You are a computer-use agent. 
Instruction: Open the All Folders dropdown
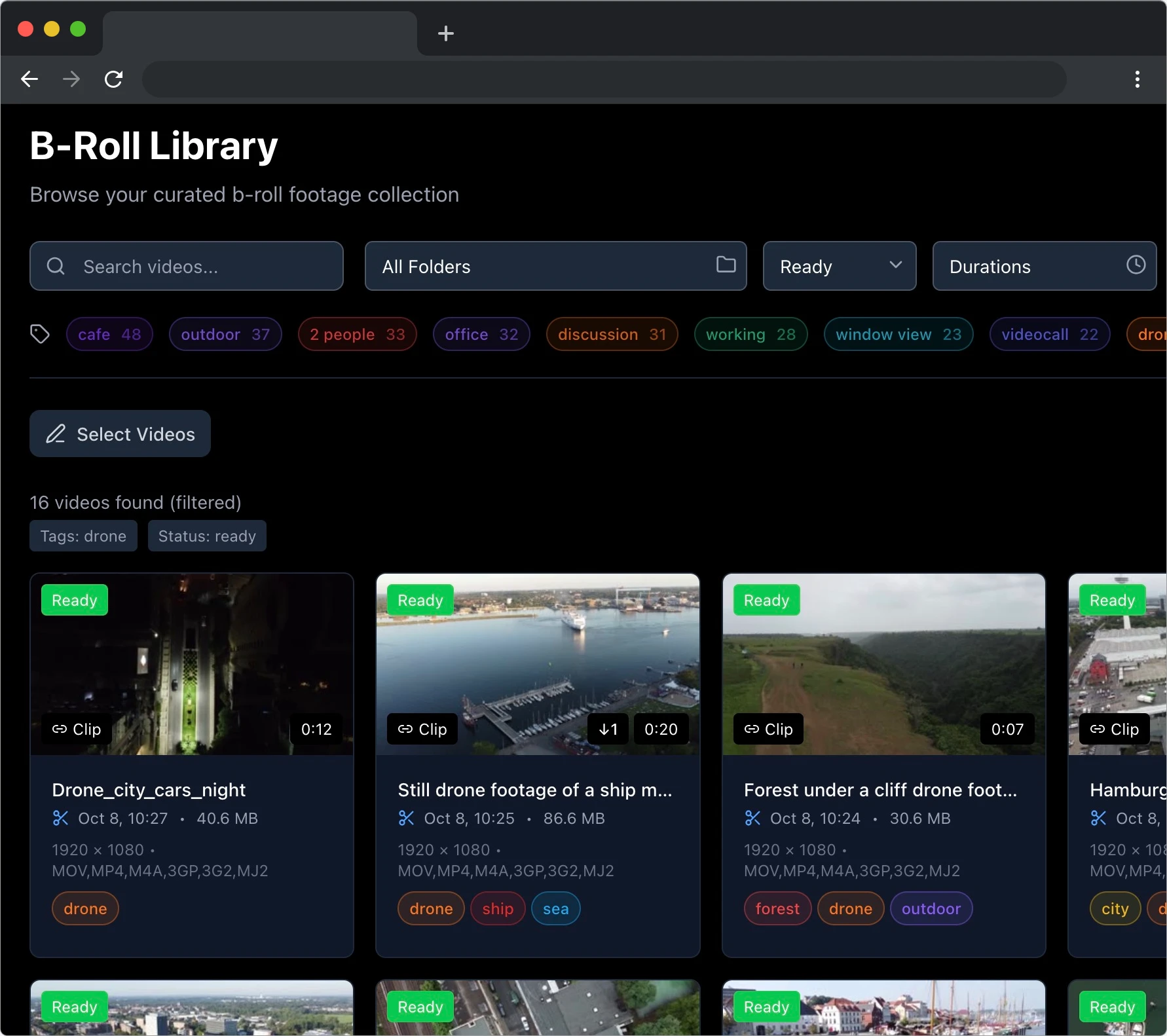[555, 266]
